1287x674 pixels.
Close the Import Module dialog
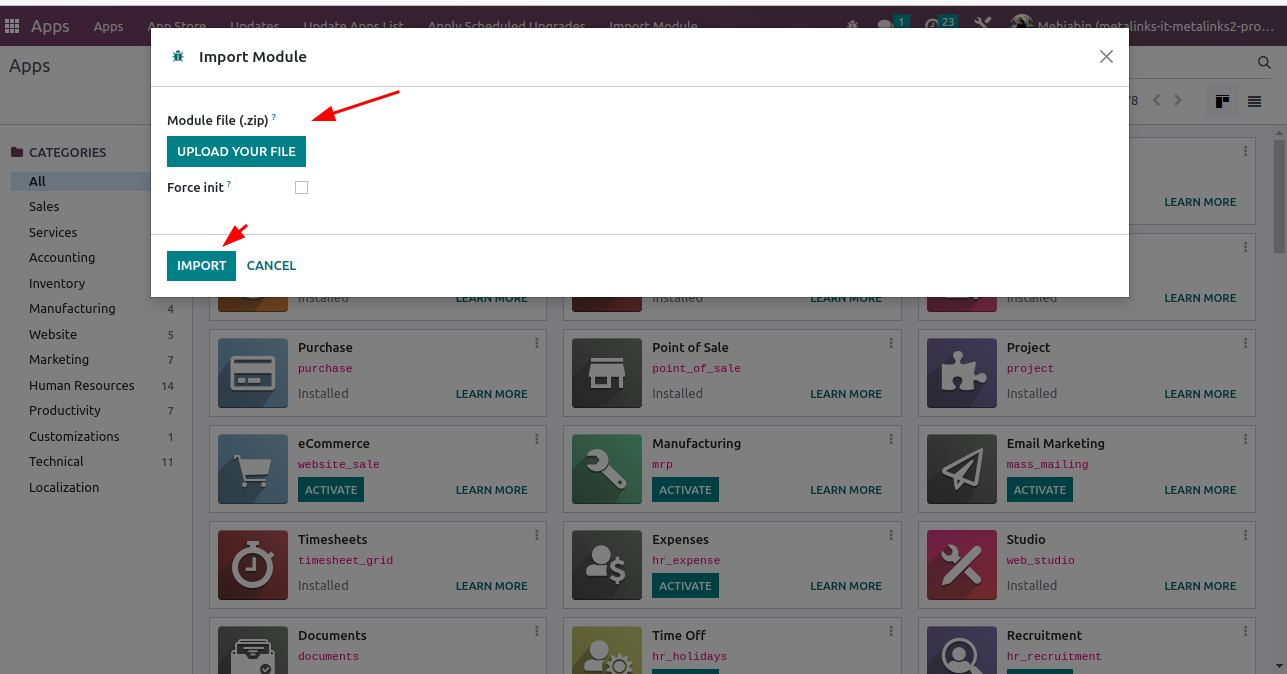pyautogui.click(x=1106, y=57)
